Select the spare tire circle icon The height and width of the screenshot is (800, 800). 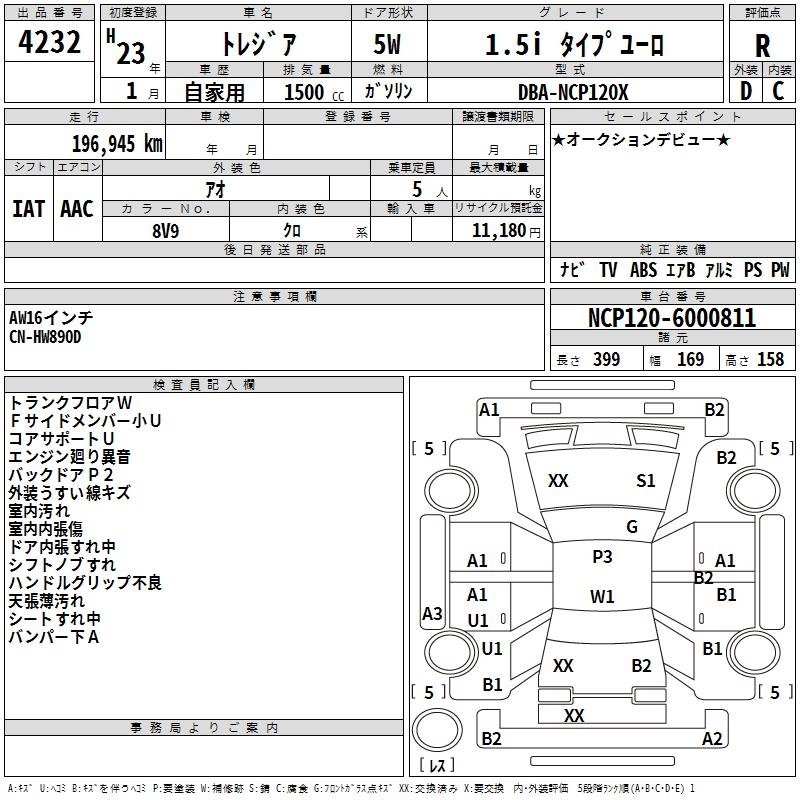click(x=437, y=730)
